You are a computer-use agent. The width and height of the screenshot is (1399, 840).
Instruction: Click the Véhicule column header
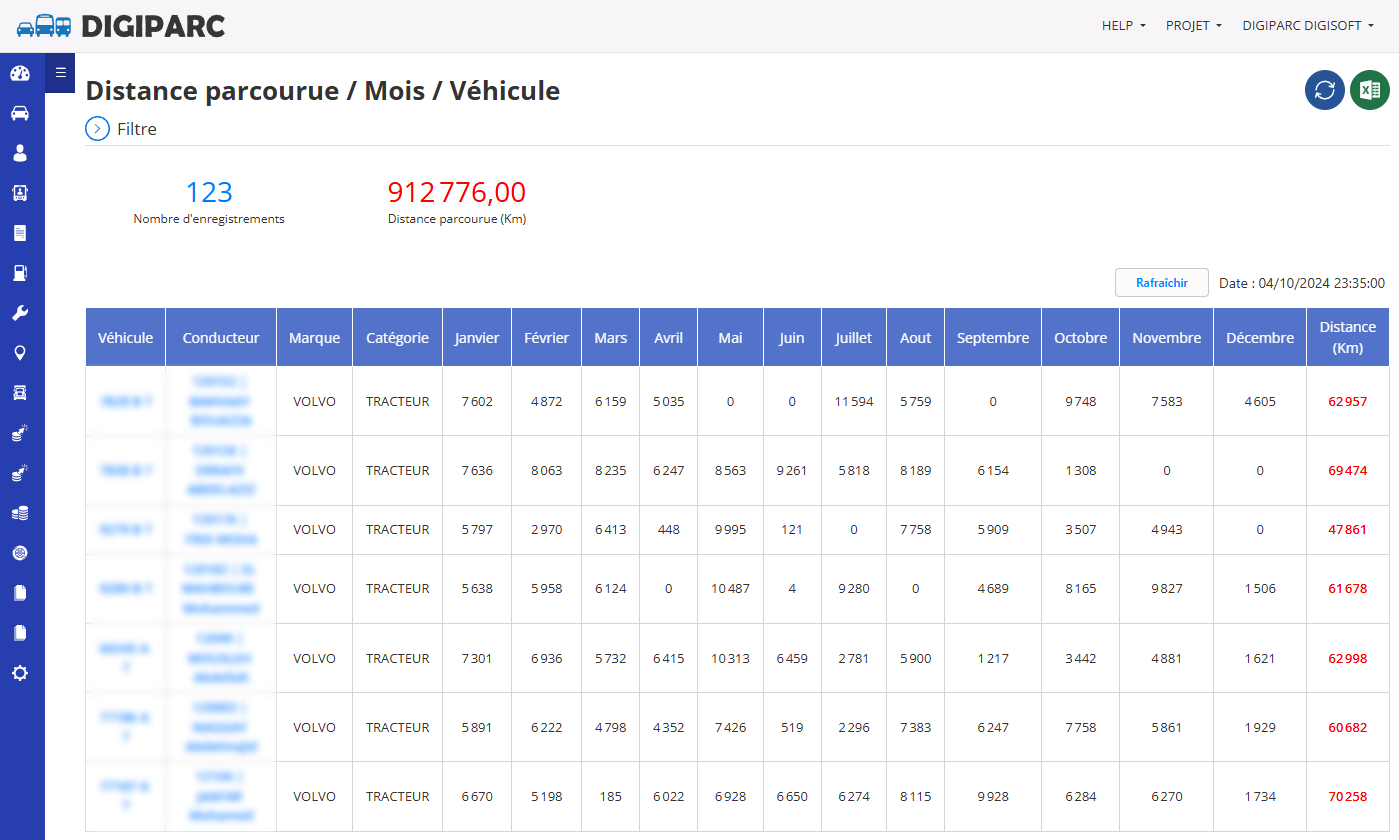tap(126, 337)
